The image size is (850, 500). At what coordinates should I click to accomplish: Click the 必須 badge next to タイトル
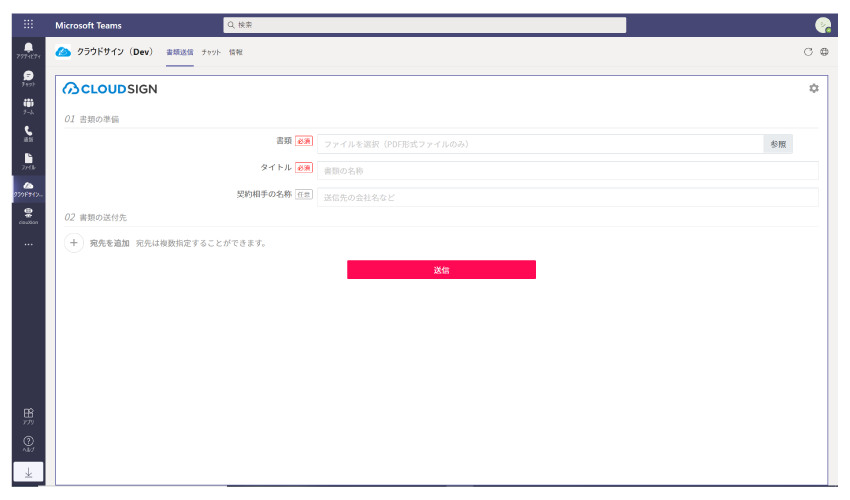(x=304, y=168)
